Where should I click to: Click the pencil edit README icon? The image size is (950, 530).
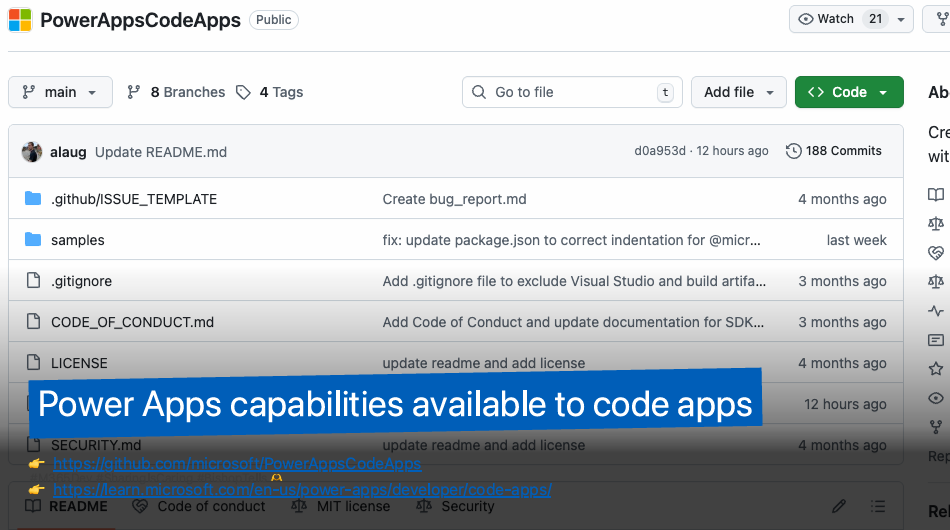point(839,506)
